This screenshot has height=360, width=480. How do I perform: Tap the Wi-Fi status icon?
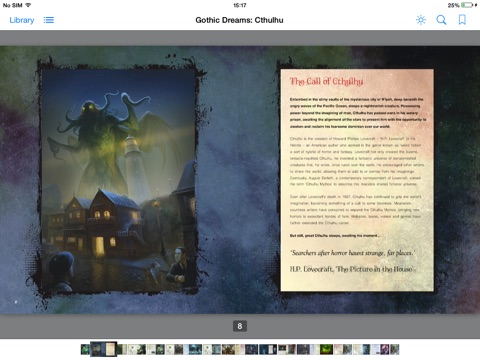(28, 5)
